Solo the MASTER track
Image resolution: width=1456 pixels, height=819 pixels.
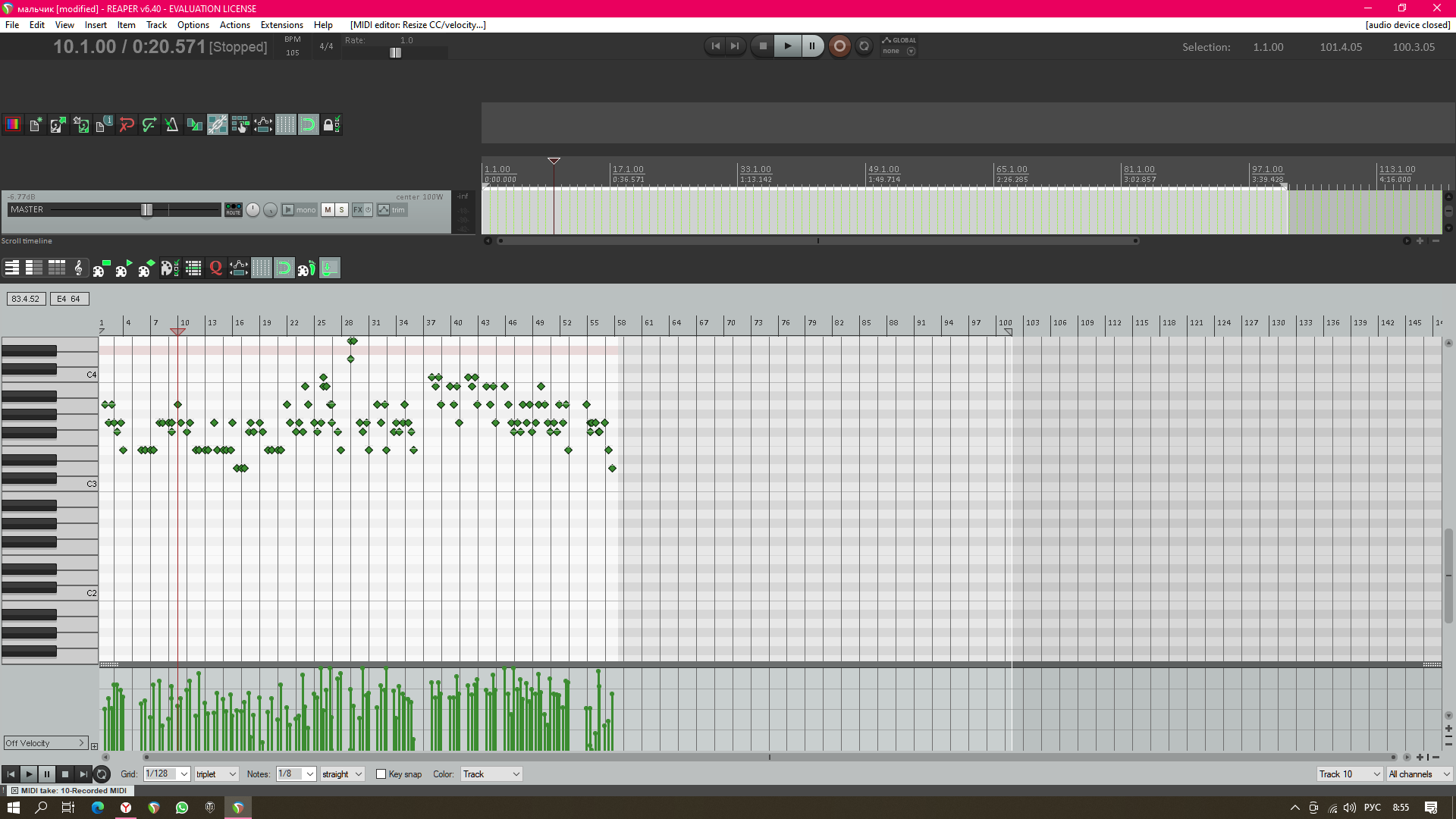[341, 210]
